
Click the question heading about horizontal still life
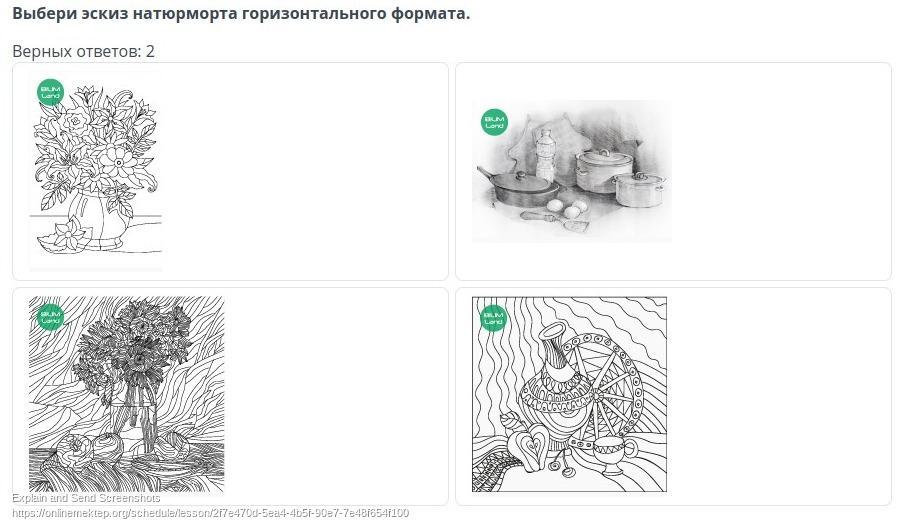(241, 13)
